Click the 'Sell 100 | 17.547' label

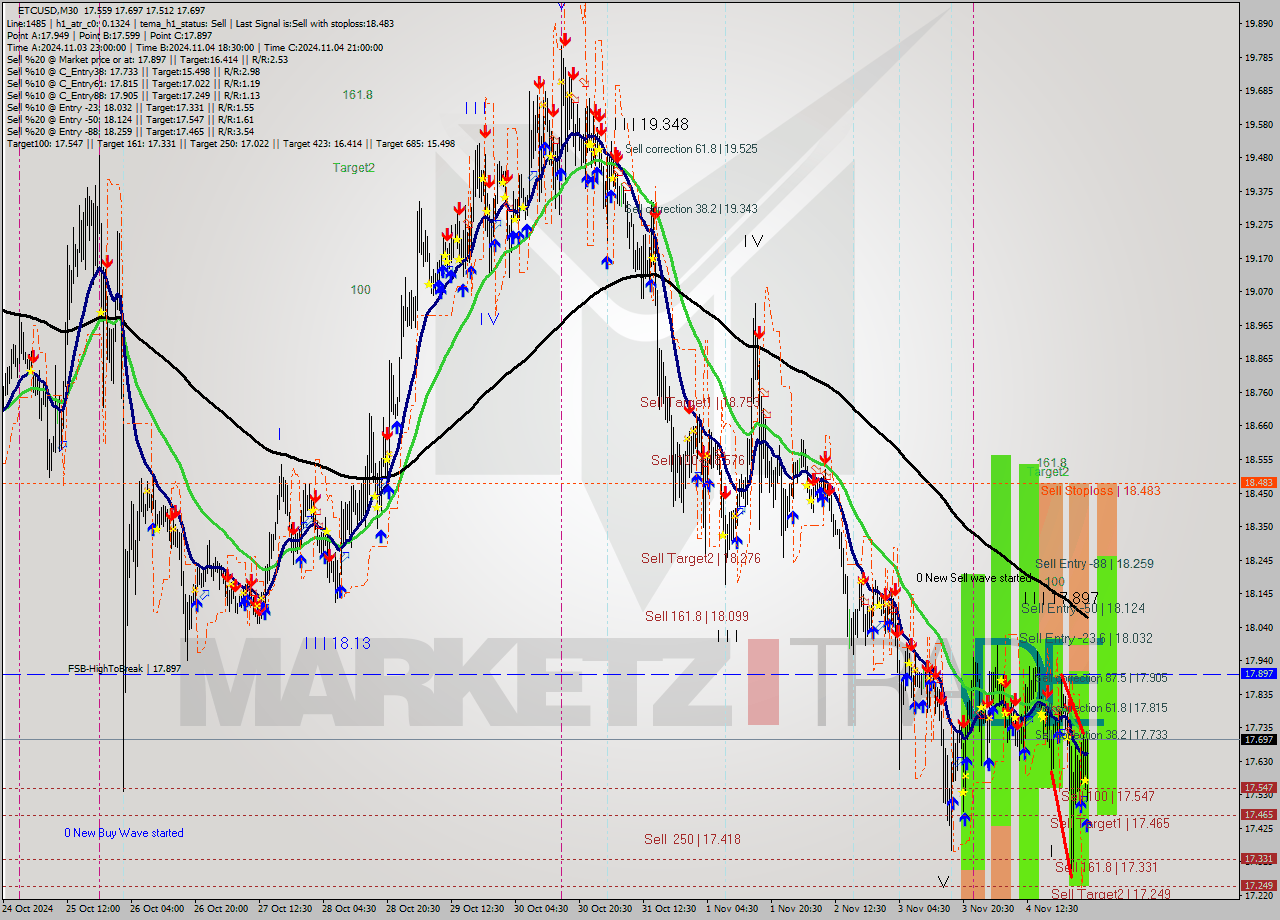[x=1108, y=796]
